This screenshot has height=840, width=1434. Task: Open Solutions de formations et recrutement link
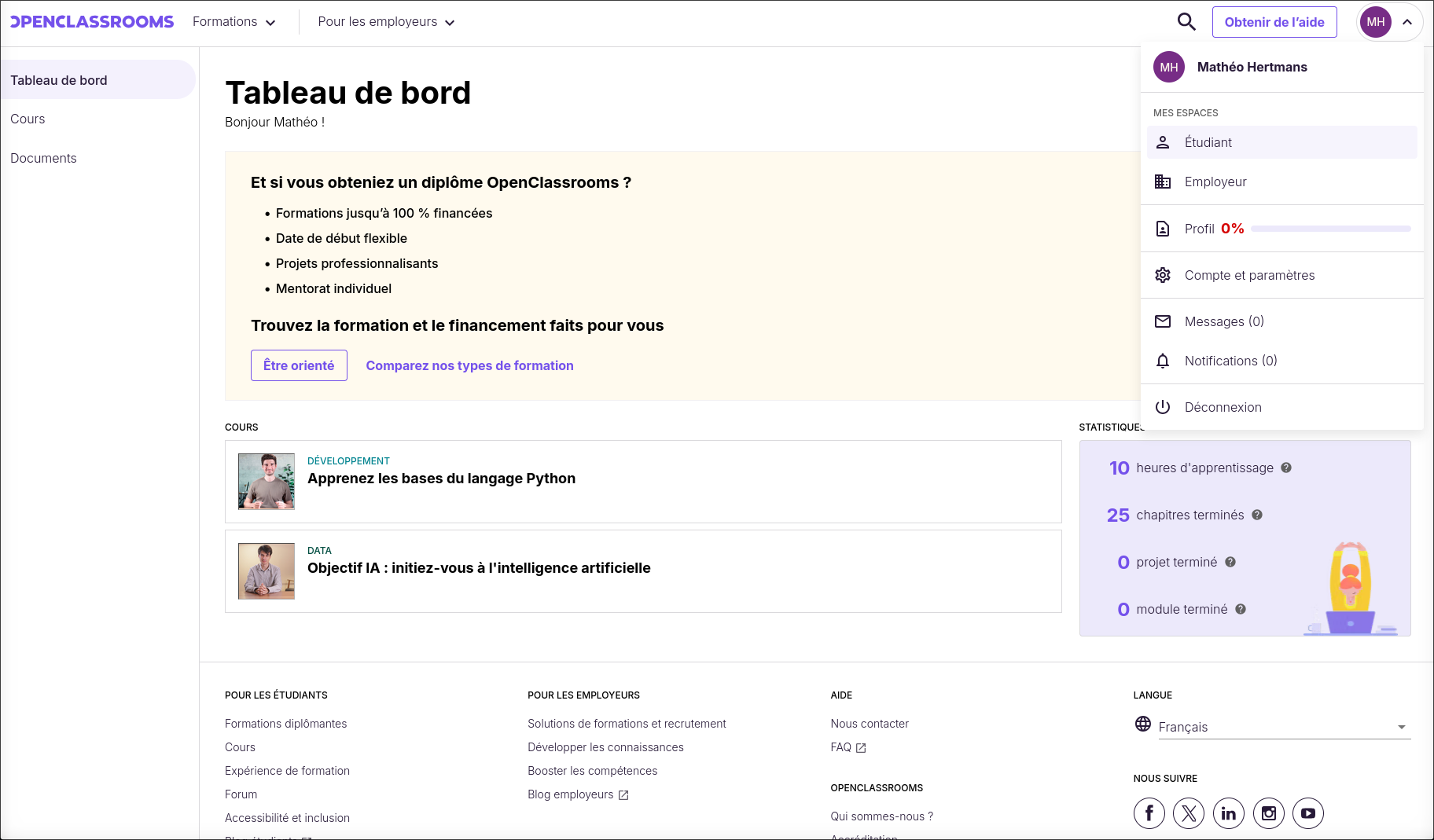pyautogui.click(x=627, y=724)
